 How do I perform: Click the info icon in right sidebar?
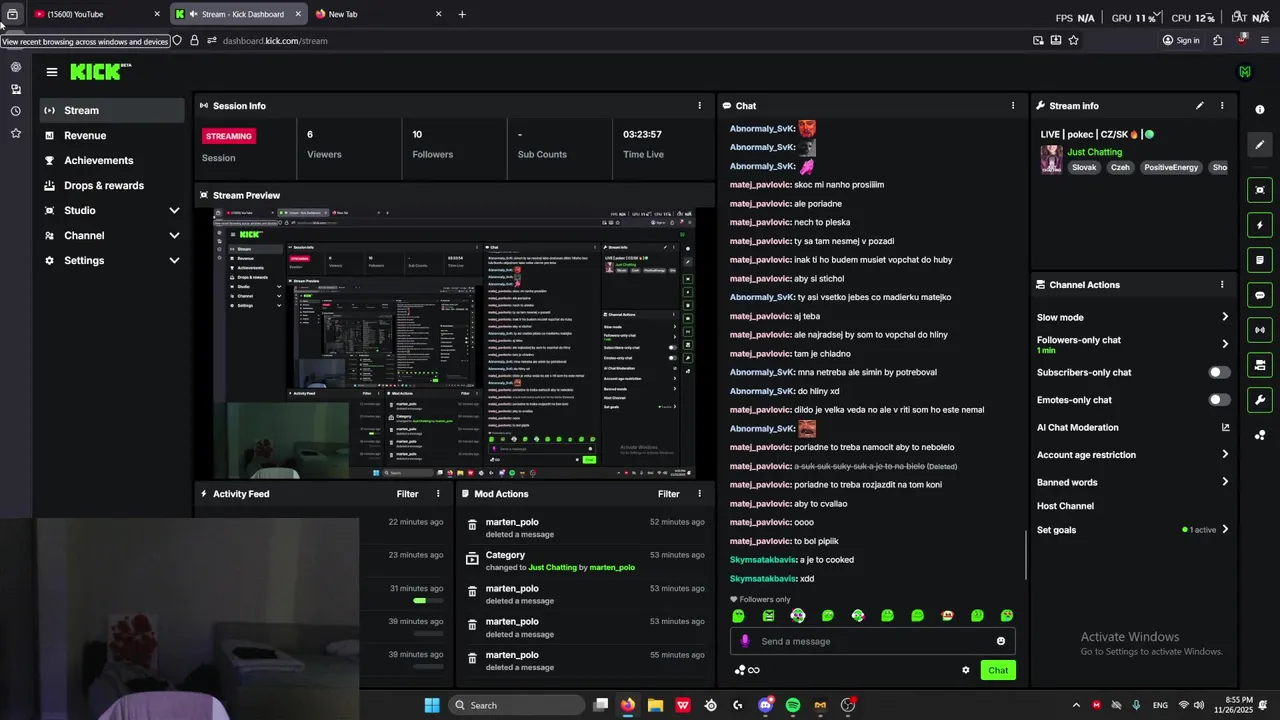point(1259,110)
